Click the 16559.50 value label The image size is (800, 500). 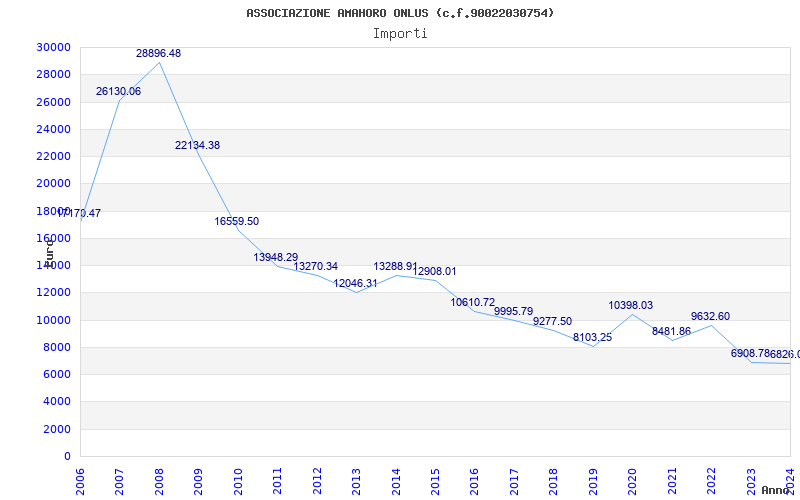[x=237, y=221]
